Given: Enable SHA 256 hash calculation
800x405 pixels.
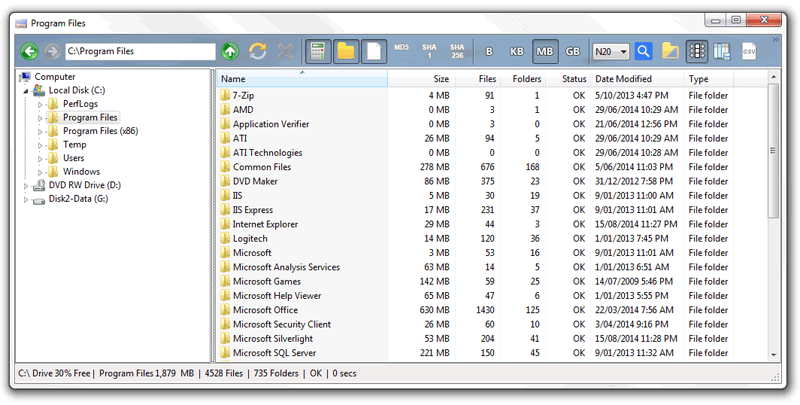Looking at the screenshot, I should coord(457,51).
